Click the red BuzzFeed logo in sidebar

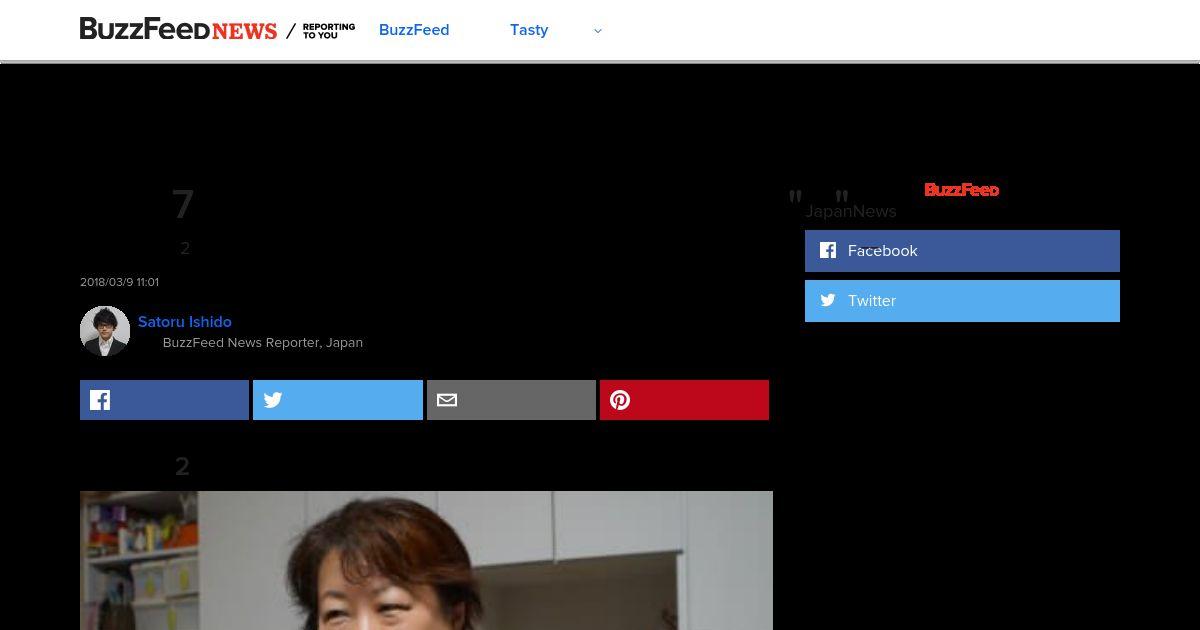coord(961,190)
